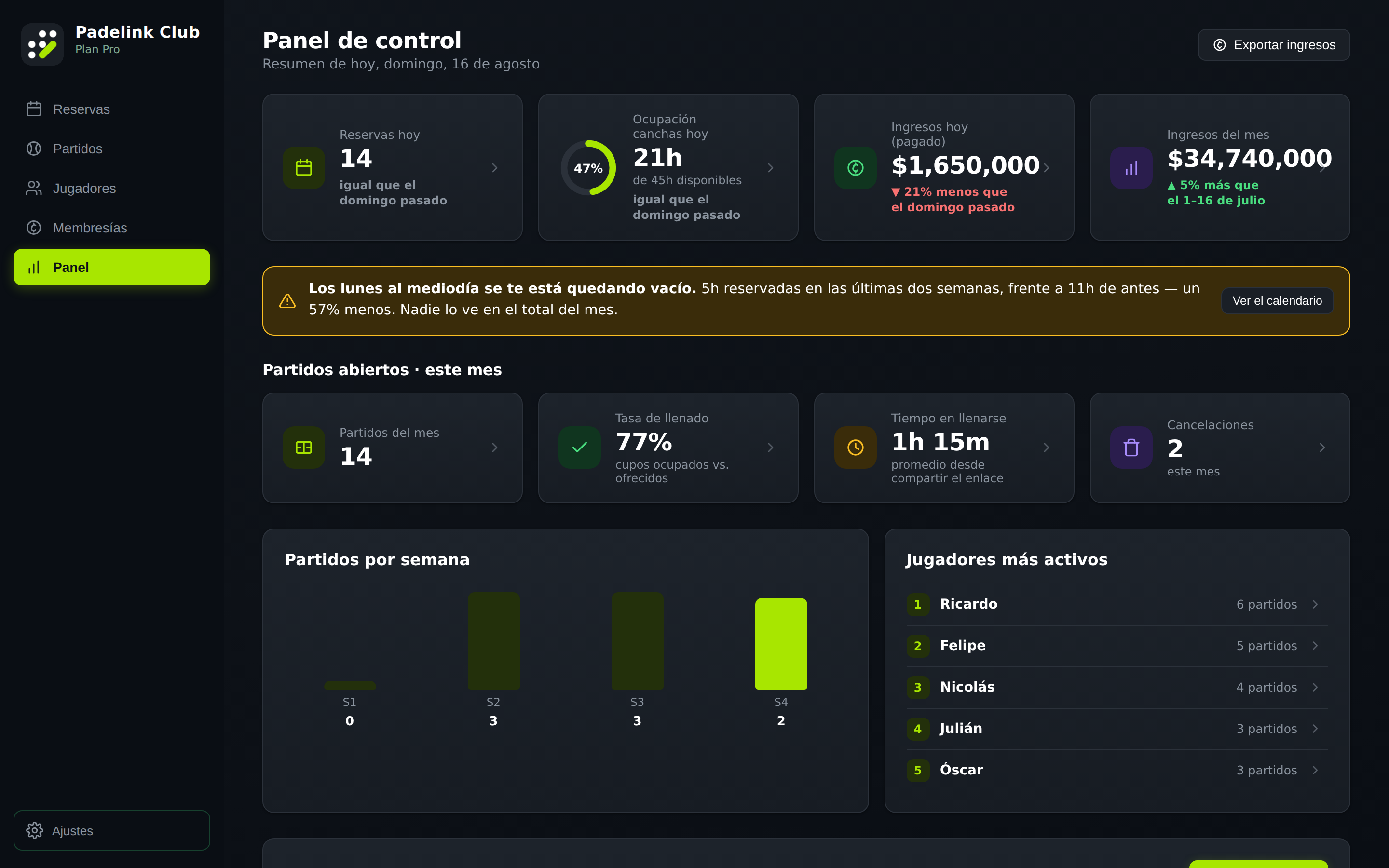The width and height of the screenshot is (1389, 868).
Task: Click rank badge 4 next to Julián
Action: coord(918,729)
